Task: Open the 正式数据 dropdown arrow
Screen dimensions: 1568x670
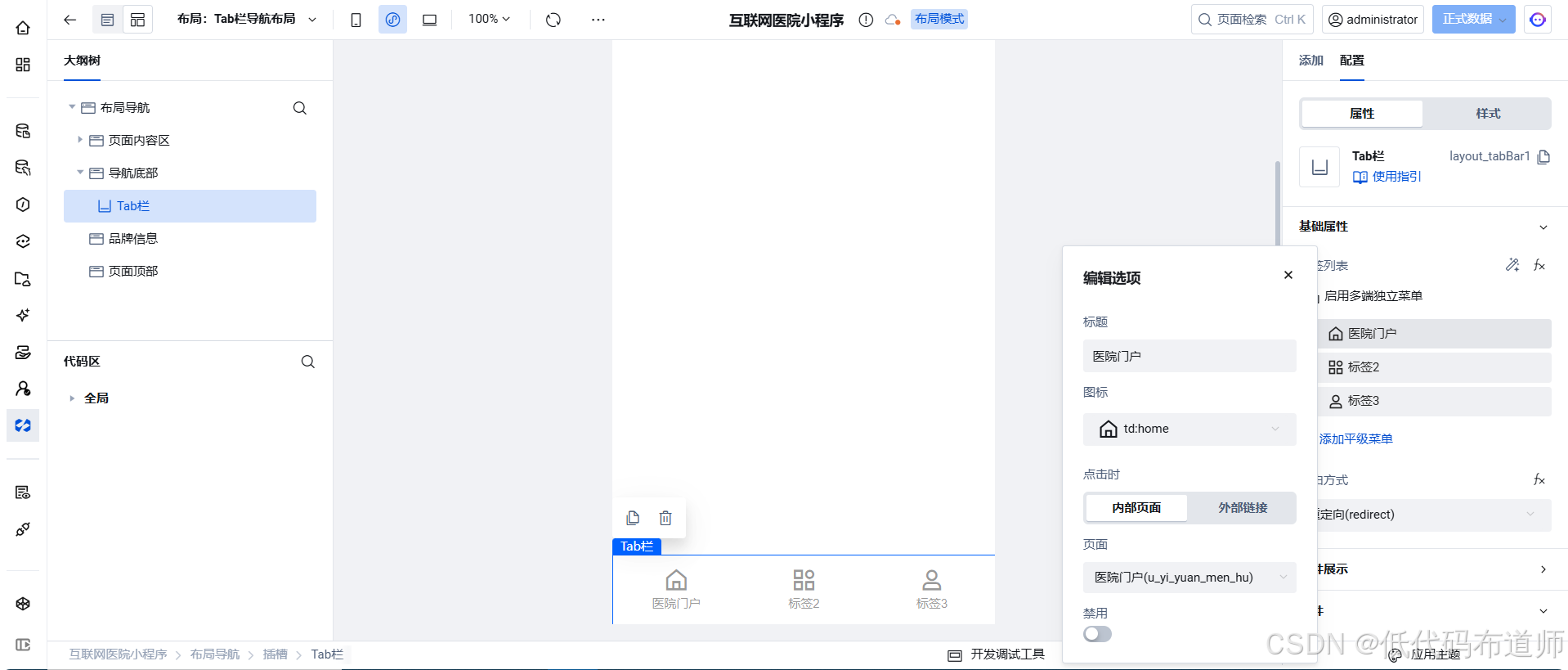Action: [x=1503, y=20]
